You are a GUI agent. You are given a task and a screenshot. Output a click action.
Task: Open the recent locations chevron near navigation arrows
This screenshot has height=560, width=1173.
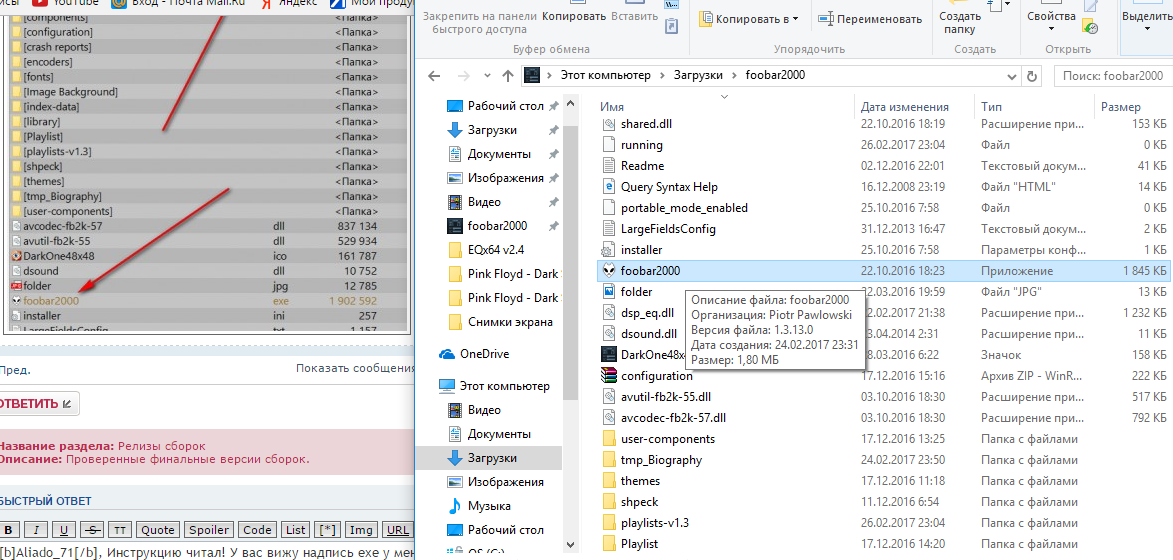[x=484, y=75]
